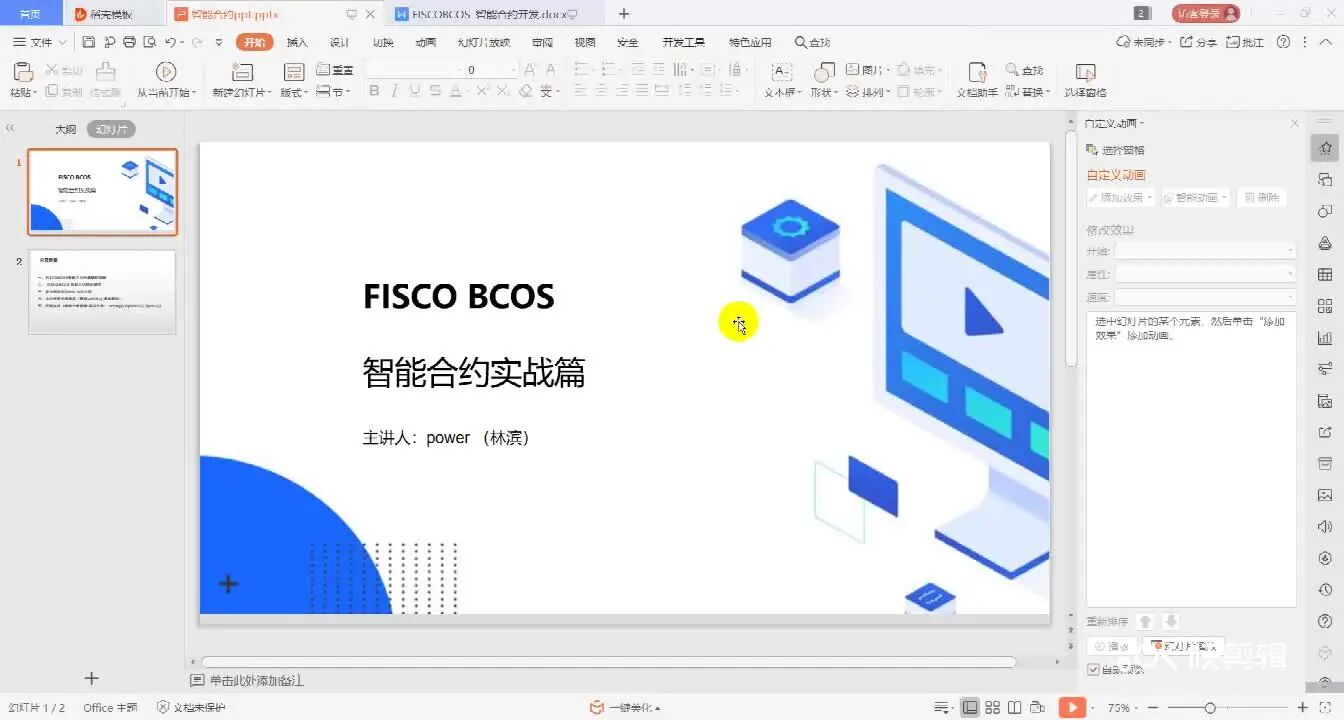Open the zoom percentage dropdown
Viewport: 1344px width, 720px height.
point(1123,708)
